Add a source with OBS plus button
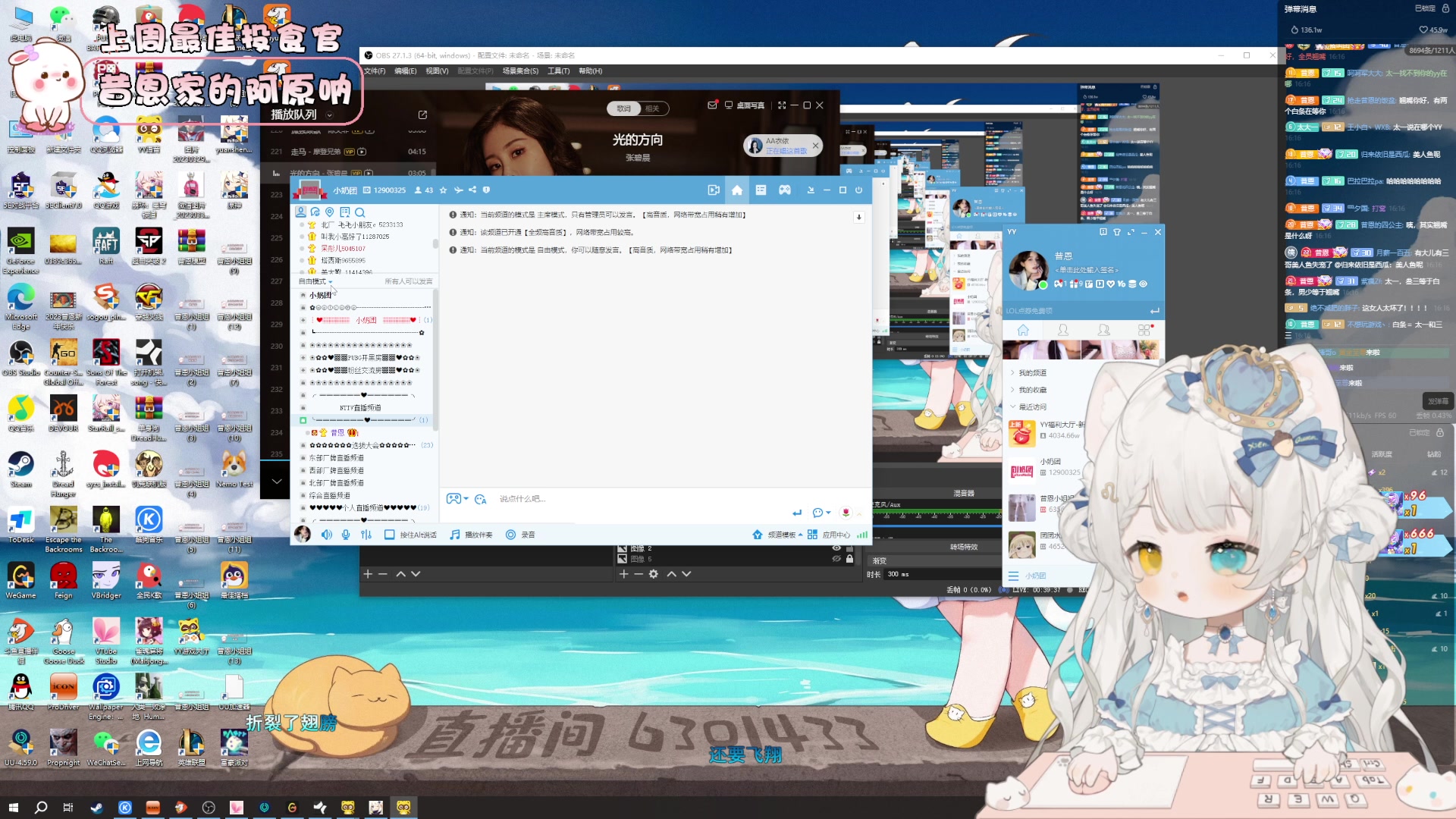The width and height of the screenshot is (1456, 819). pos(623,574)
